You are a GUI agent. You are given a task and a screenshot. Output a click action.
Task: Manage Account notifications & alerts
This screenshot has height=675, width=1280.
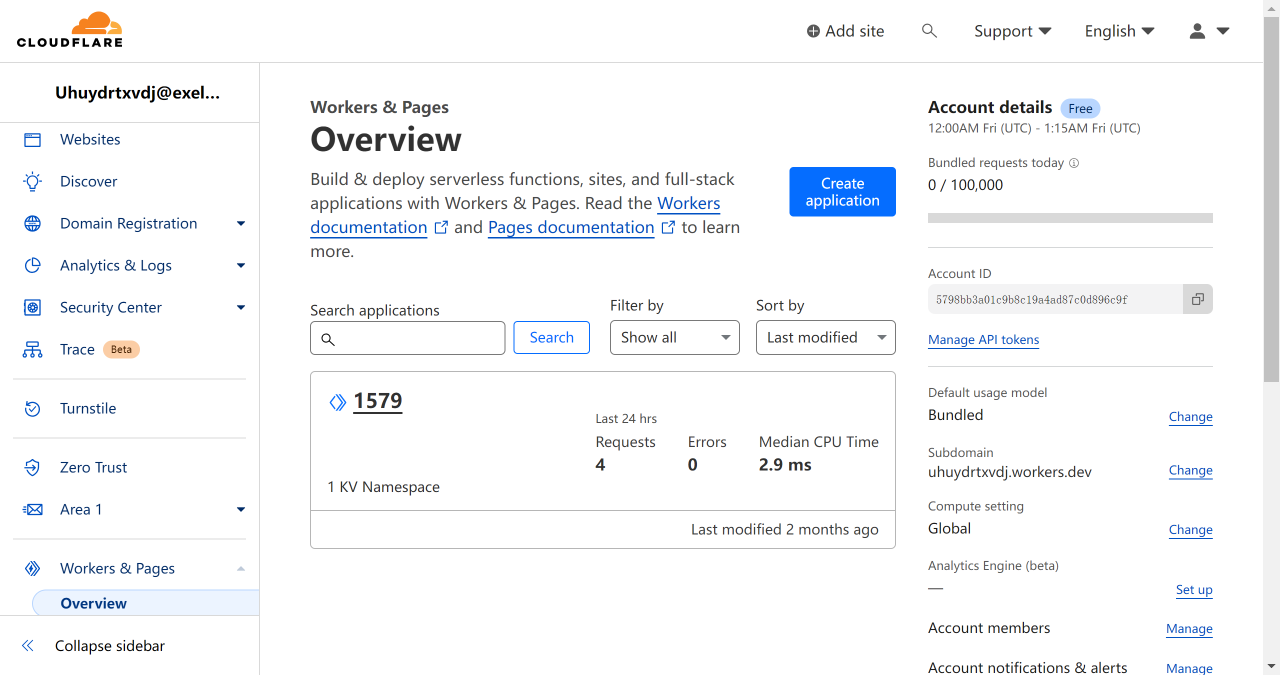1189,668
